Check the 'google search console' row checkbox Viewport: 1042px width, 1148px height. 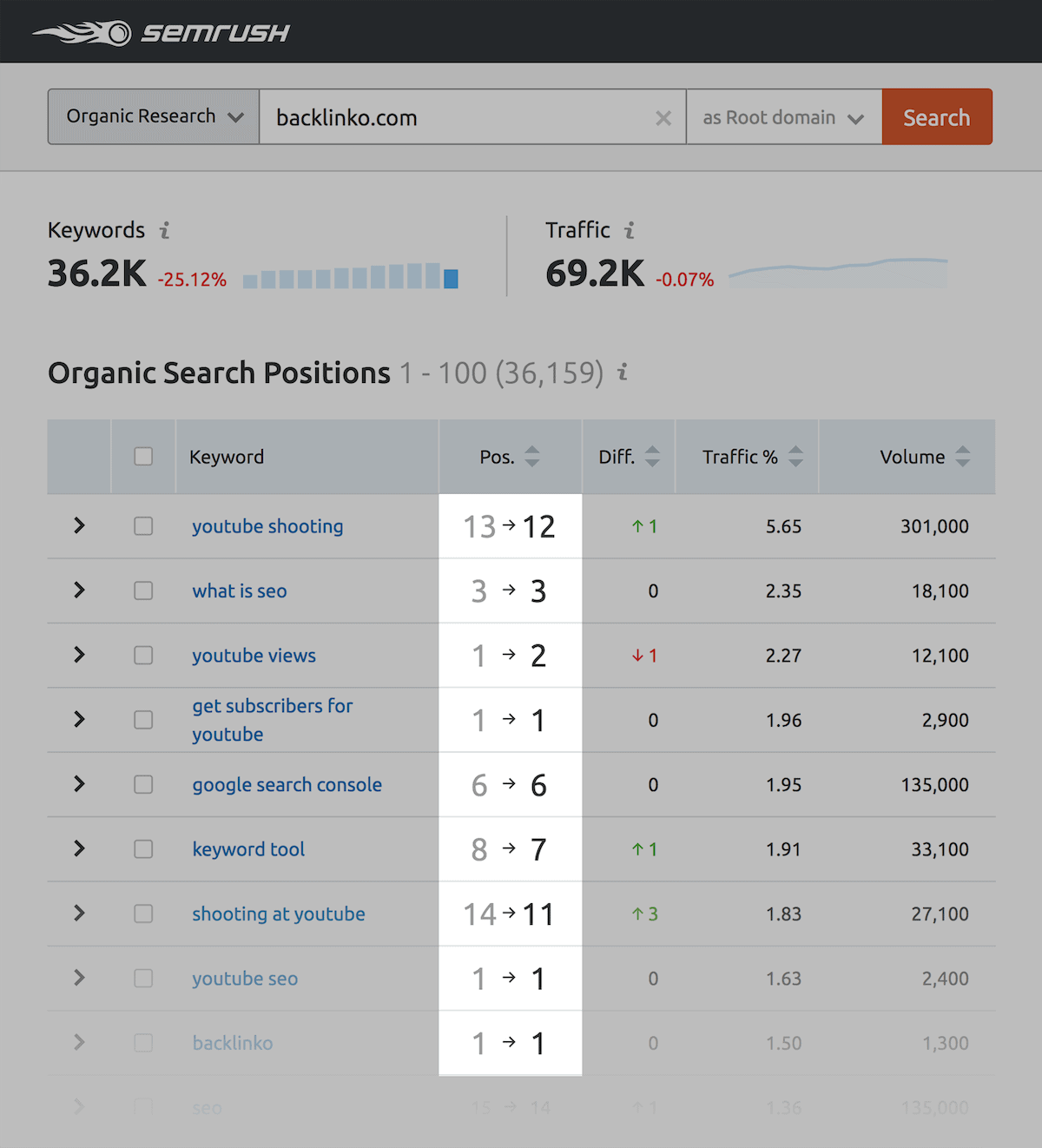(143, 785)
